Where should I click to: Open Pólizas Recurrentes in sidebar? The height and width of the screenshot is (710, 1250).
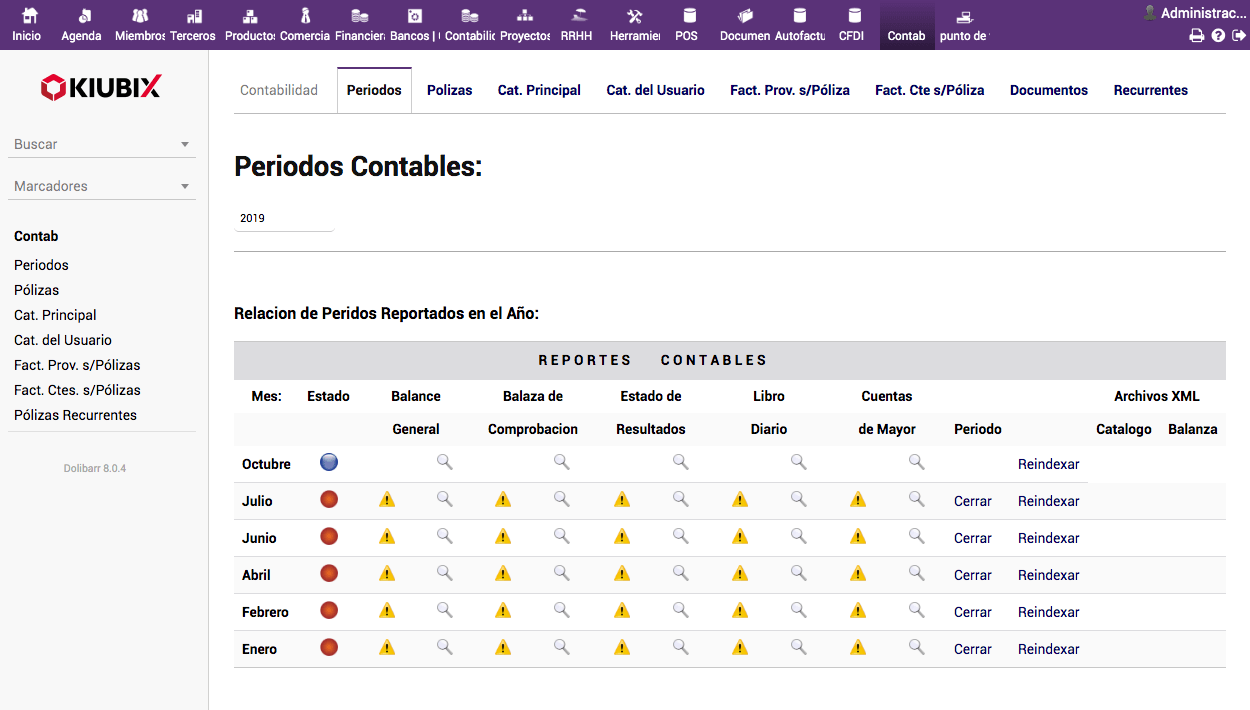(75, 415)
